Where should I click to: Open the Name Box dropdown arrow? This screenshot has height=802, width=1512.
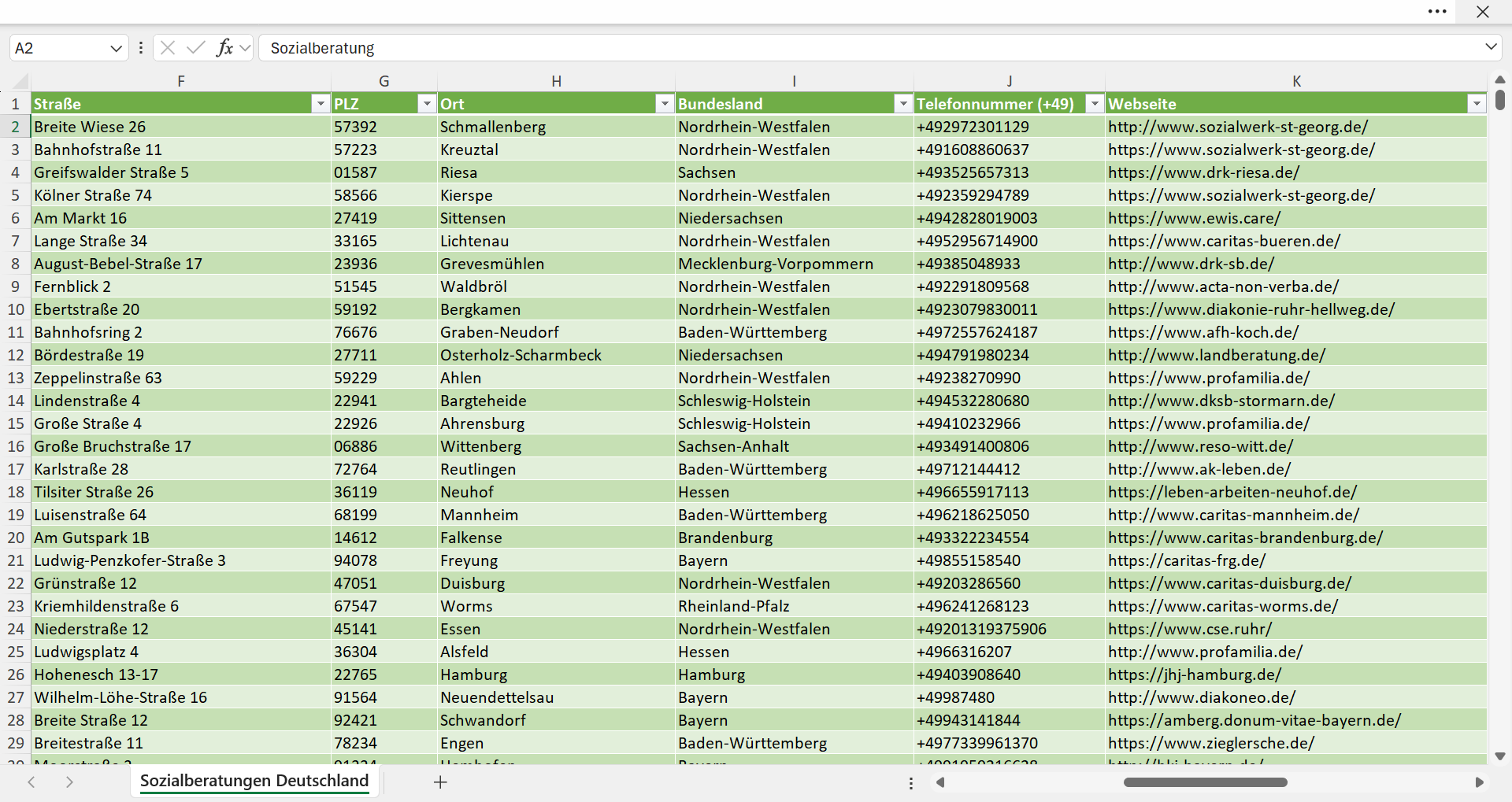point(116,48)
